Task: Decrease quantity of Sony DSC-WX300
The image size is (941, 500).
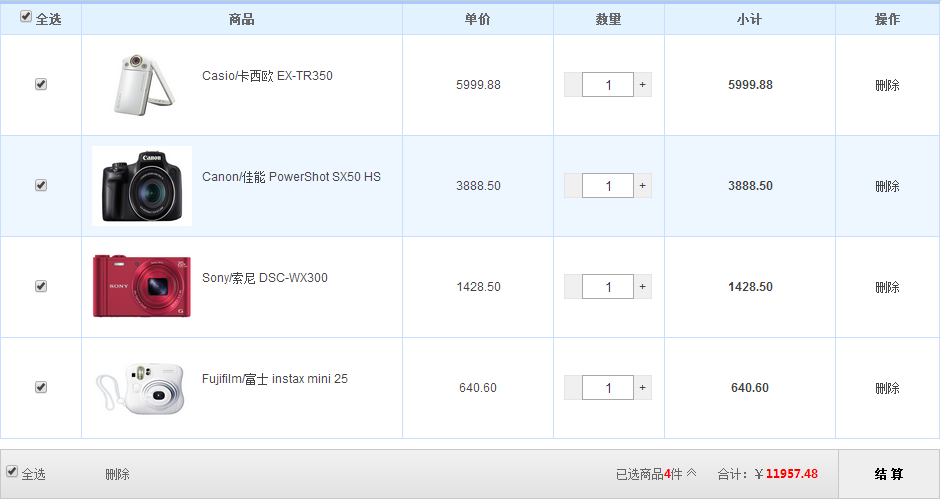Action: (573, 286)
